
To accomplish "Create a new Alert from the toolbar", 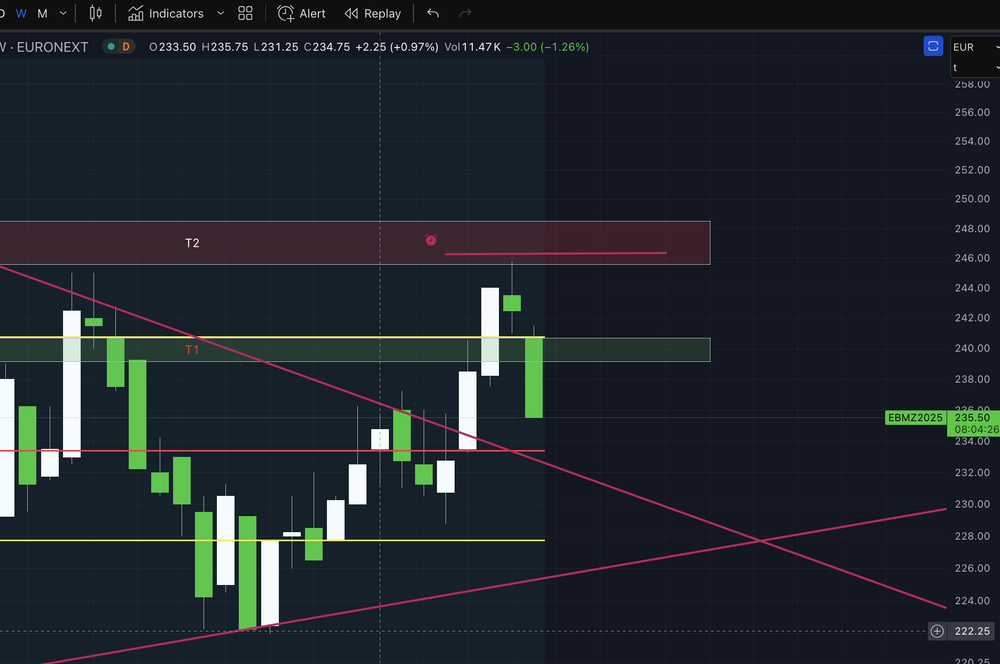I will click(x=301, y=13).
